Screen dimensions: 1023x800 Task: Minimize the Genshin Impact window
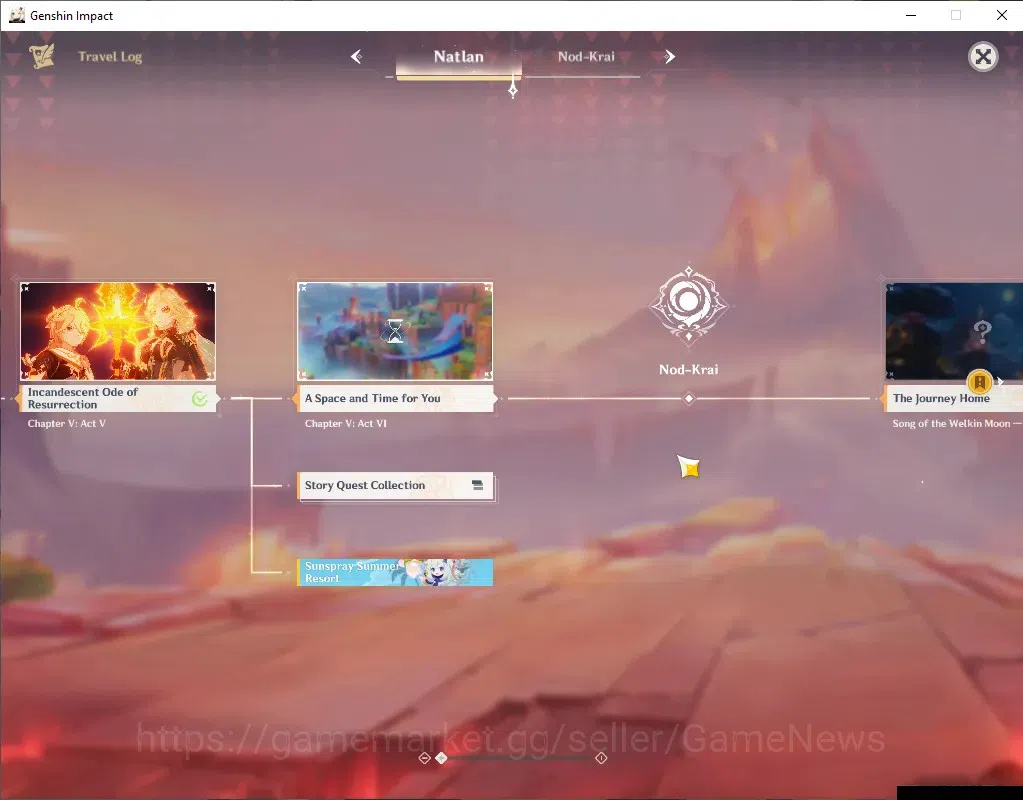(911, 15)
